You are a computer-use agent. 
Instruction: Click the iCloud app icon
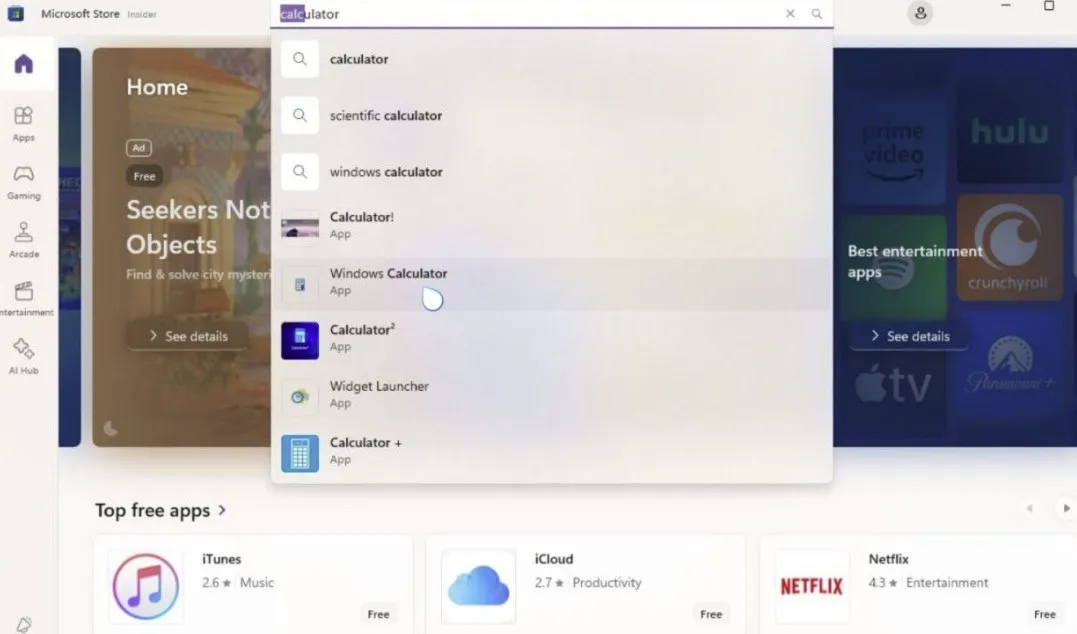(x=478, y=586)
